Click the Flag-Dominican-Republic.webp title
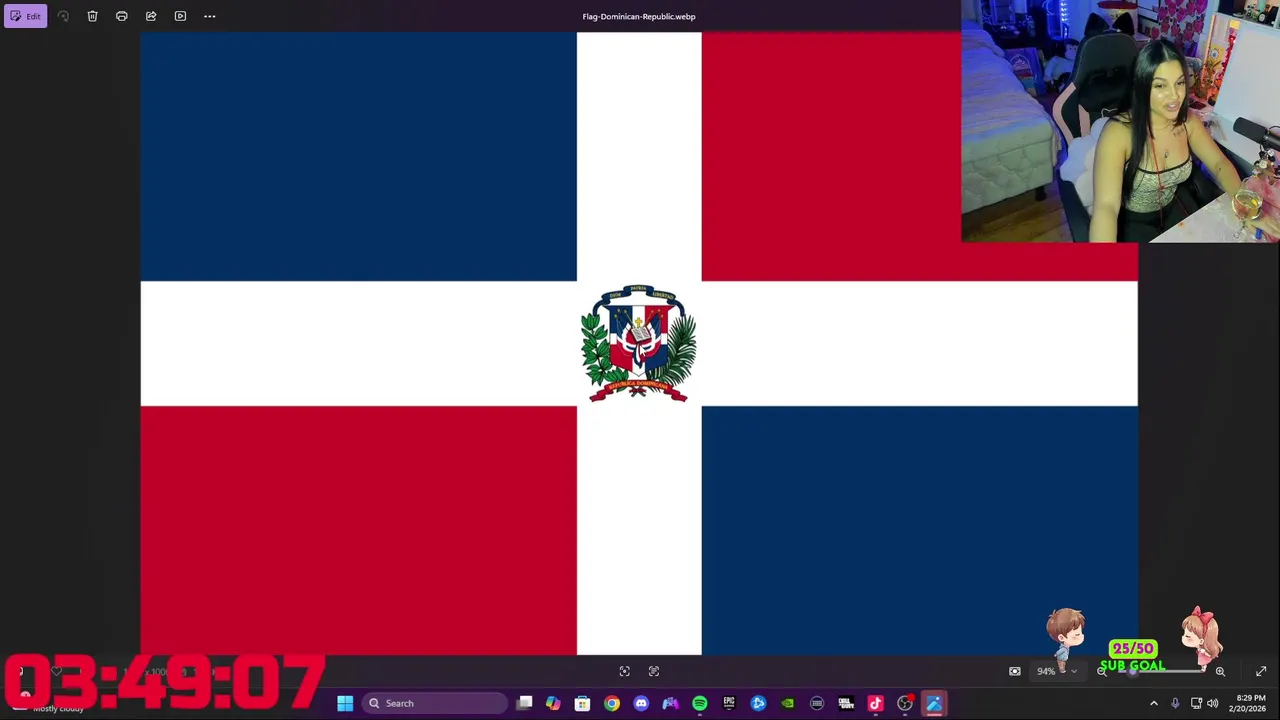This screenshot has height=720, width=1280. click(x=639, y=16)
